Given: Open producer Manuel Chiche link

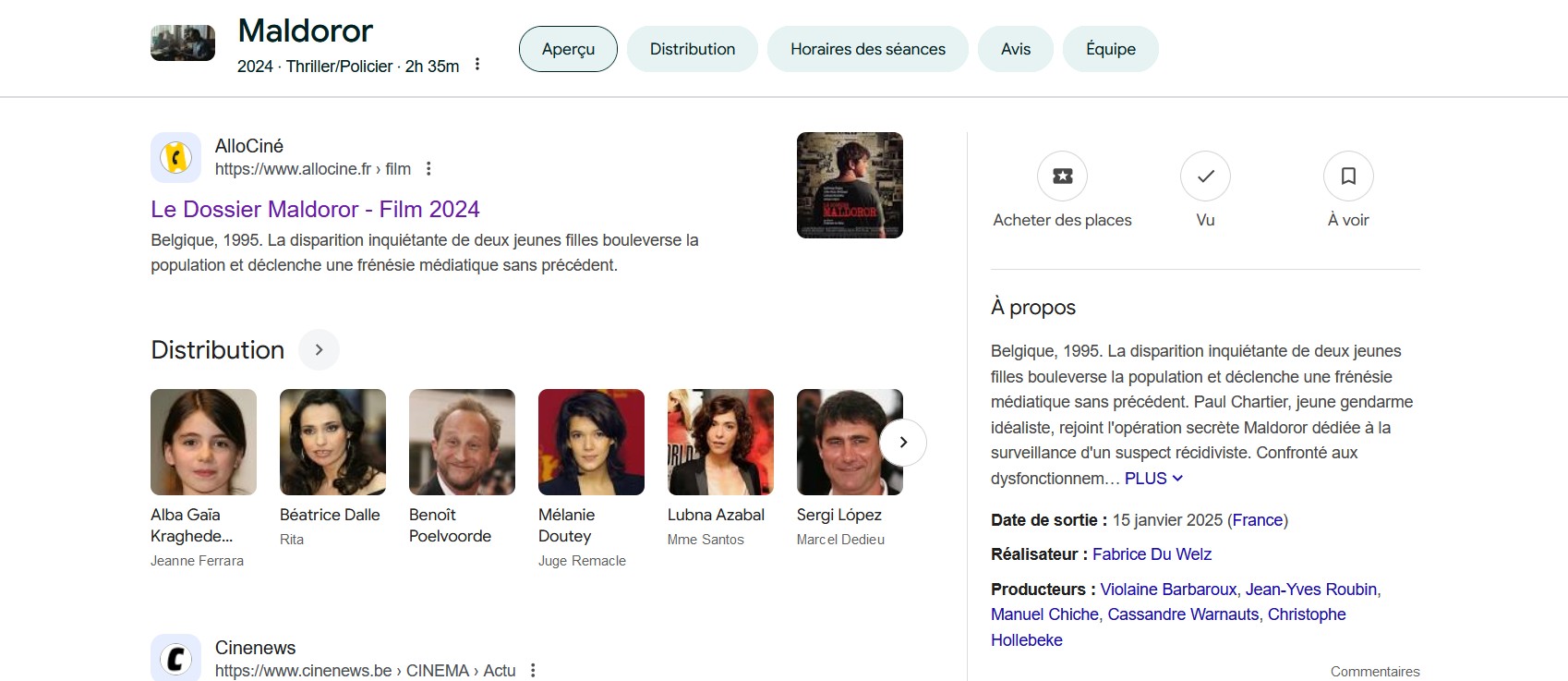Looking at the screenshot, I should pyautogui.click(x=1044, y=614).
